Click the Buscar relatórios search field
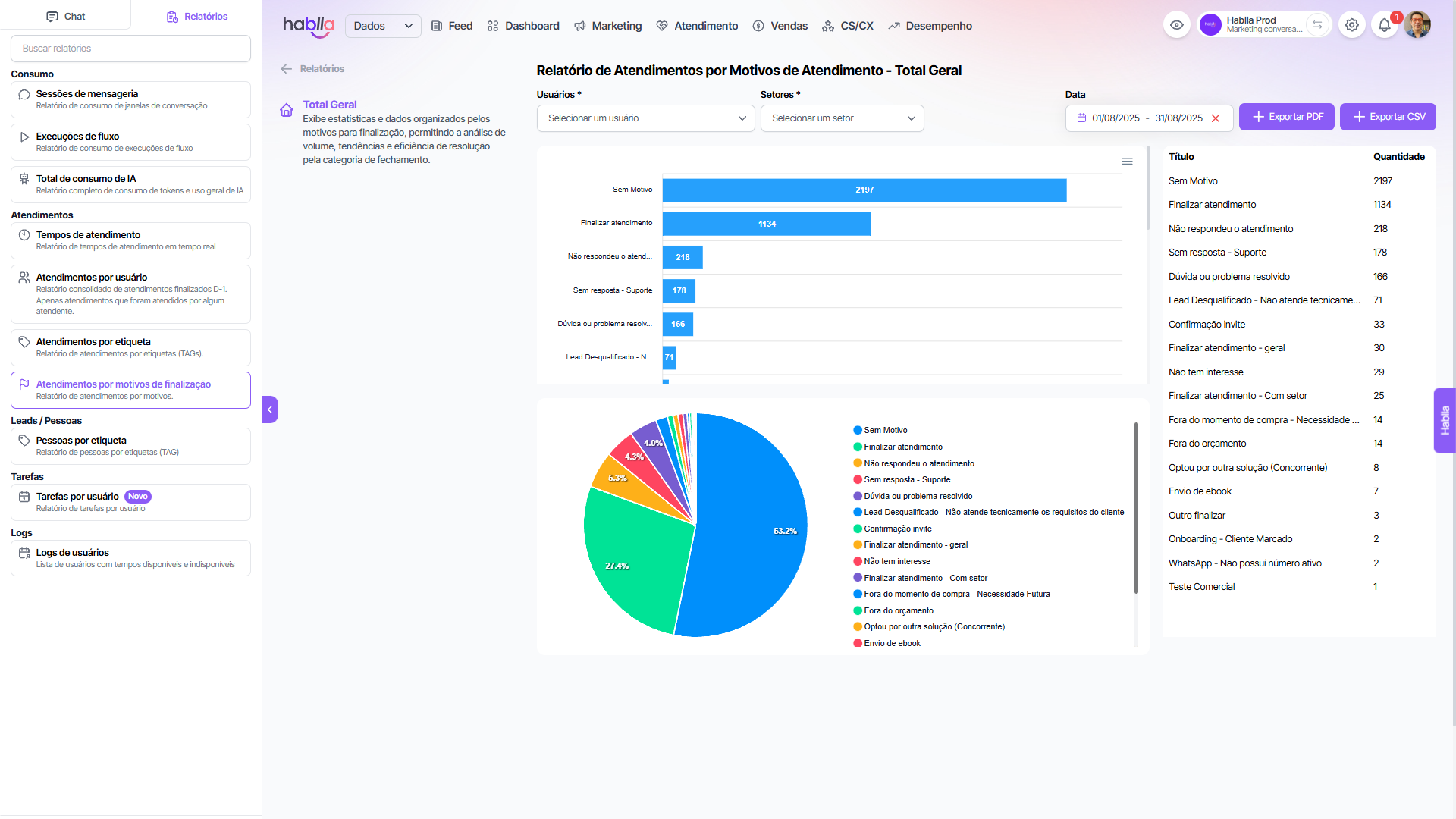1456x819 pixels. (x=130, y=49)
